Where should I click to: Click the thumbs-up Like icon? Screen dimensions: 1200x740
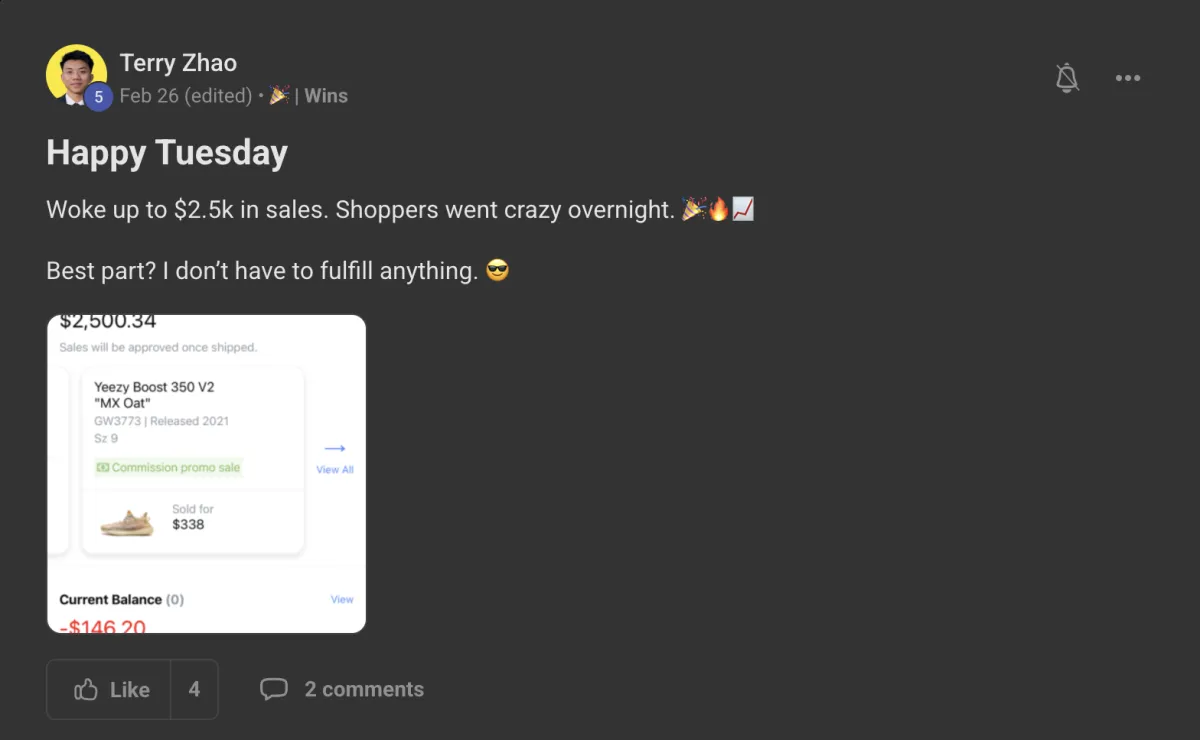[86, 689]
